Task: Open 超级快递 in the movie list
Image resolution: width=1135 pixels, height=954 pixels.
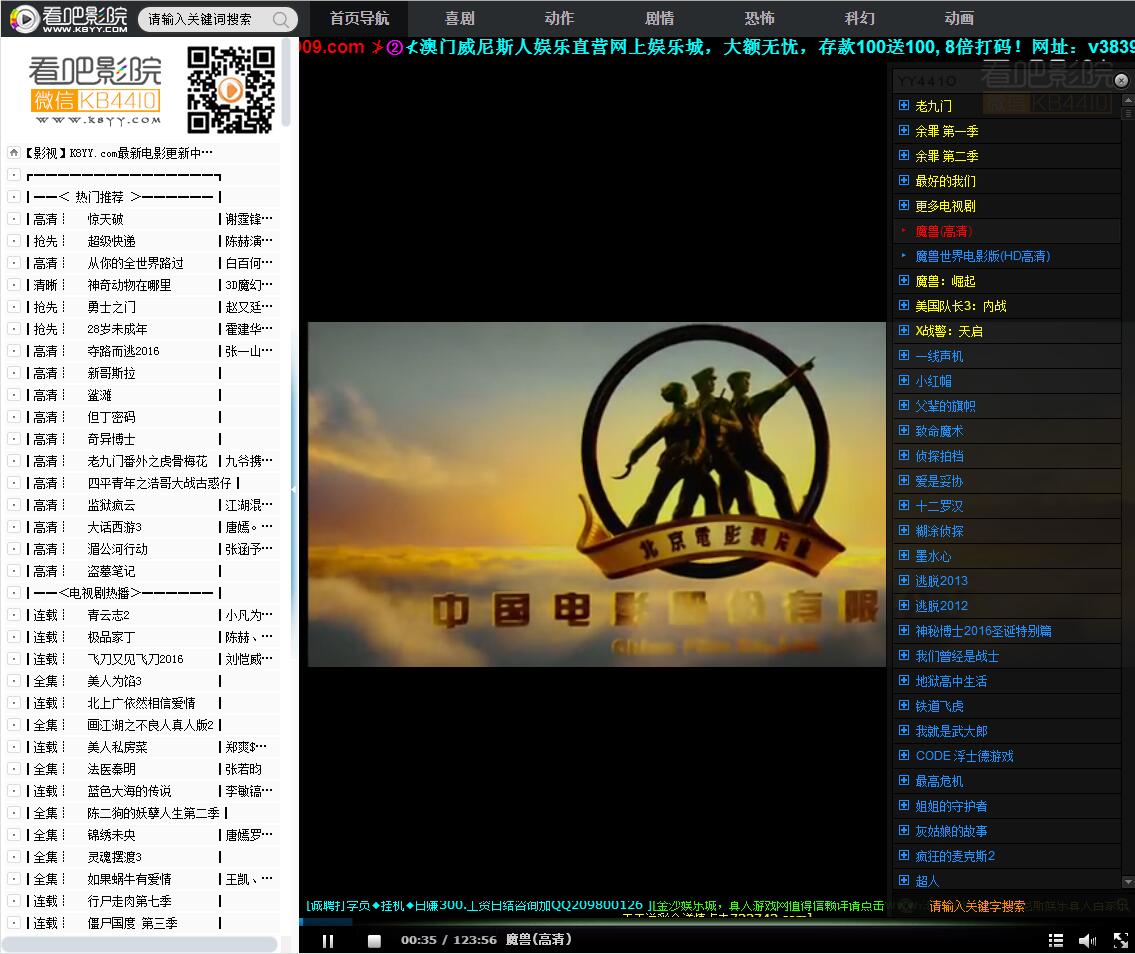Action: [111, 241]
